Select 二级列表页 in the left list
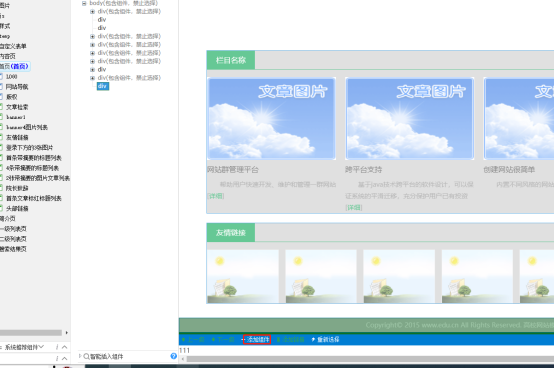The width and height of the screenshot is (554, 368). pyautogui.click(x=13, y=239)
